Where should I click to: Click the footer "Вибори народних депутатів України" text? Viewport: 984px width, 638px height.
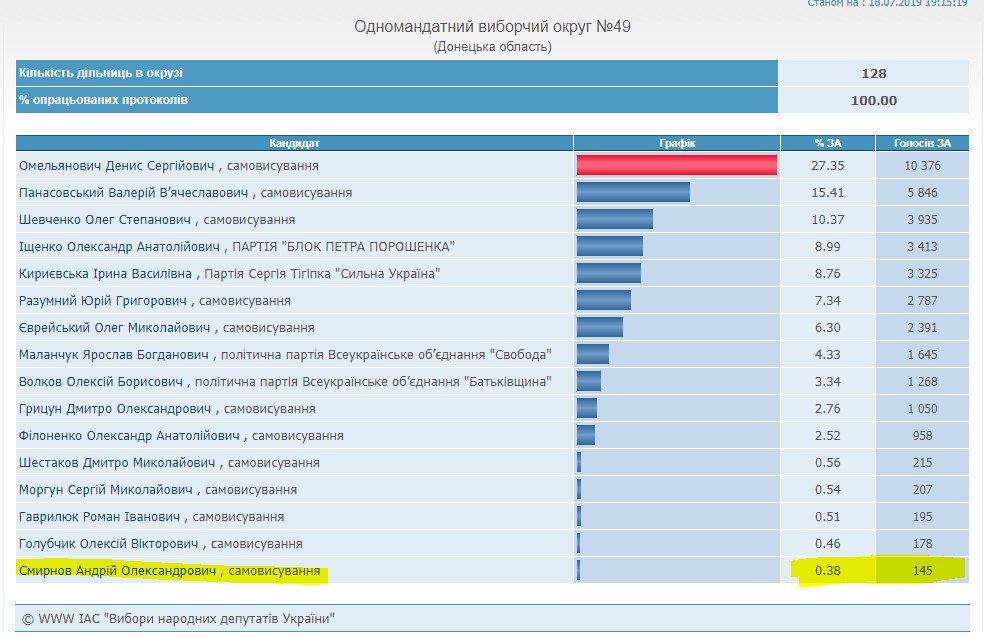pyautogui.click(x=215, y=620)
